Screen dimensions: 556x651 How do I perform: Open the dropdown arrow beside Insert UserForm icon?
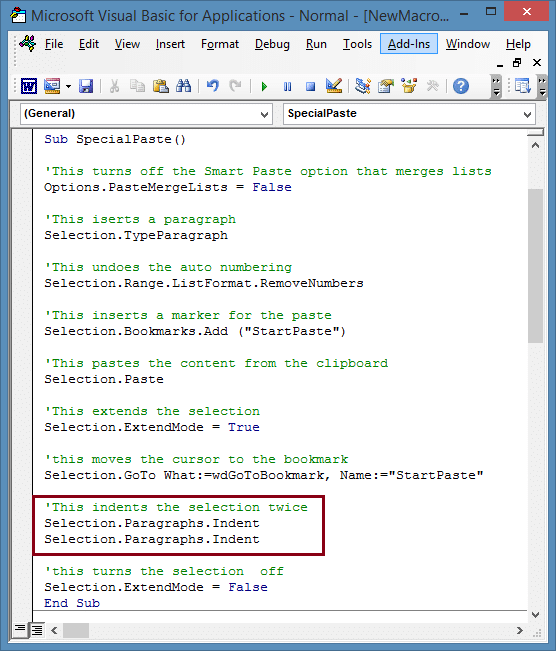[69, 87]
